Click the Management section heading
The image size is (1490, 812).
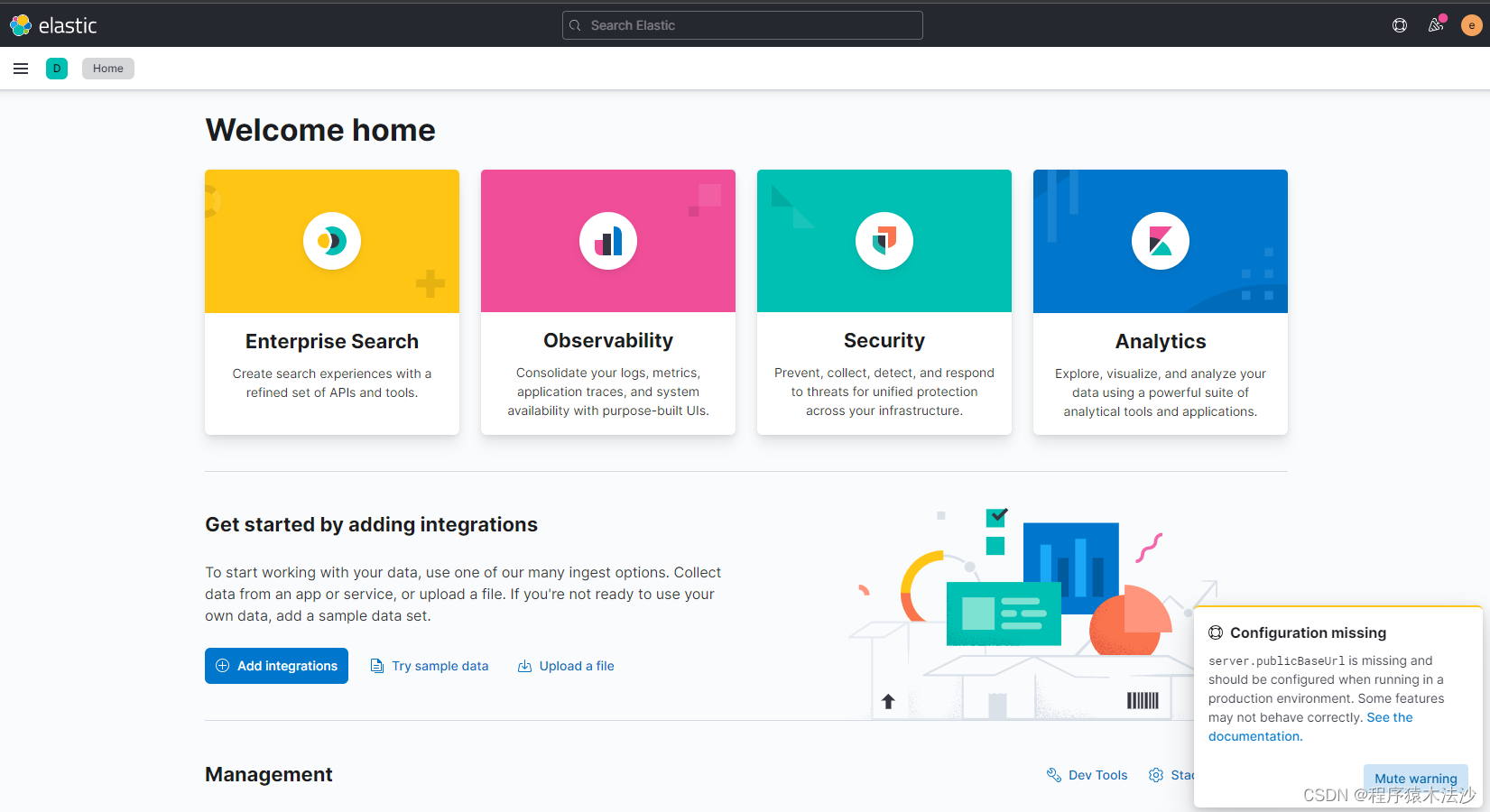coord(269,774)
